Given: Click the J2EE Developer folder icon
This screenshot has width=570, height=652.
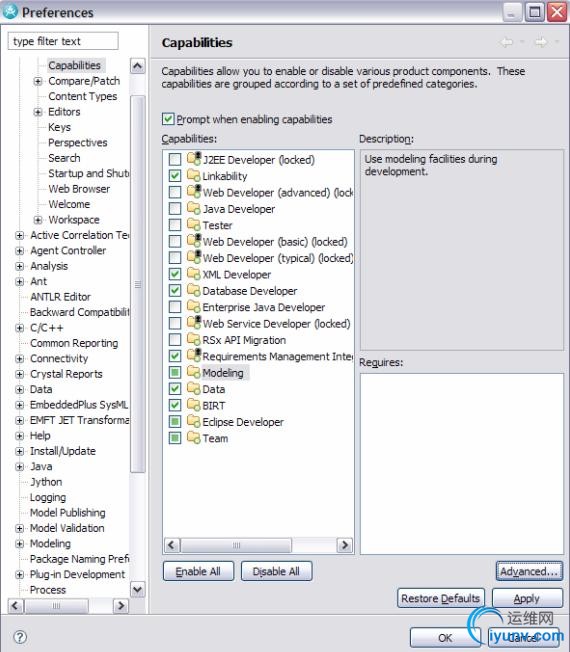Looking at the screenshot, I should [194, 159].
